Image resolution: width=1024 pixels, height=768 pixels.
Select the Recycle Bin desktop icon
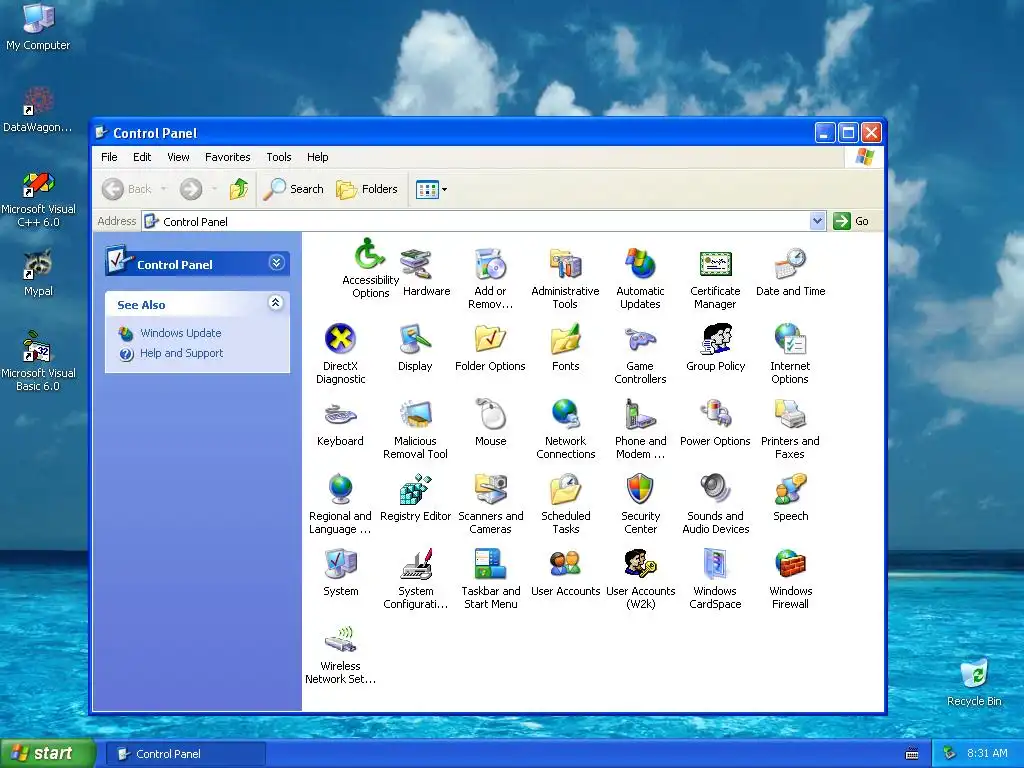point(974,682)
